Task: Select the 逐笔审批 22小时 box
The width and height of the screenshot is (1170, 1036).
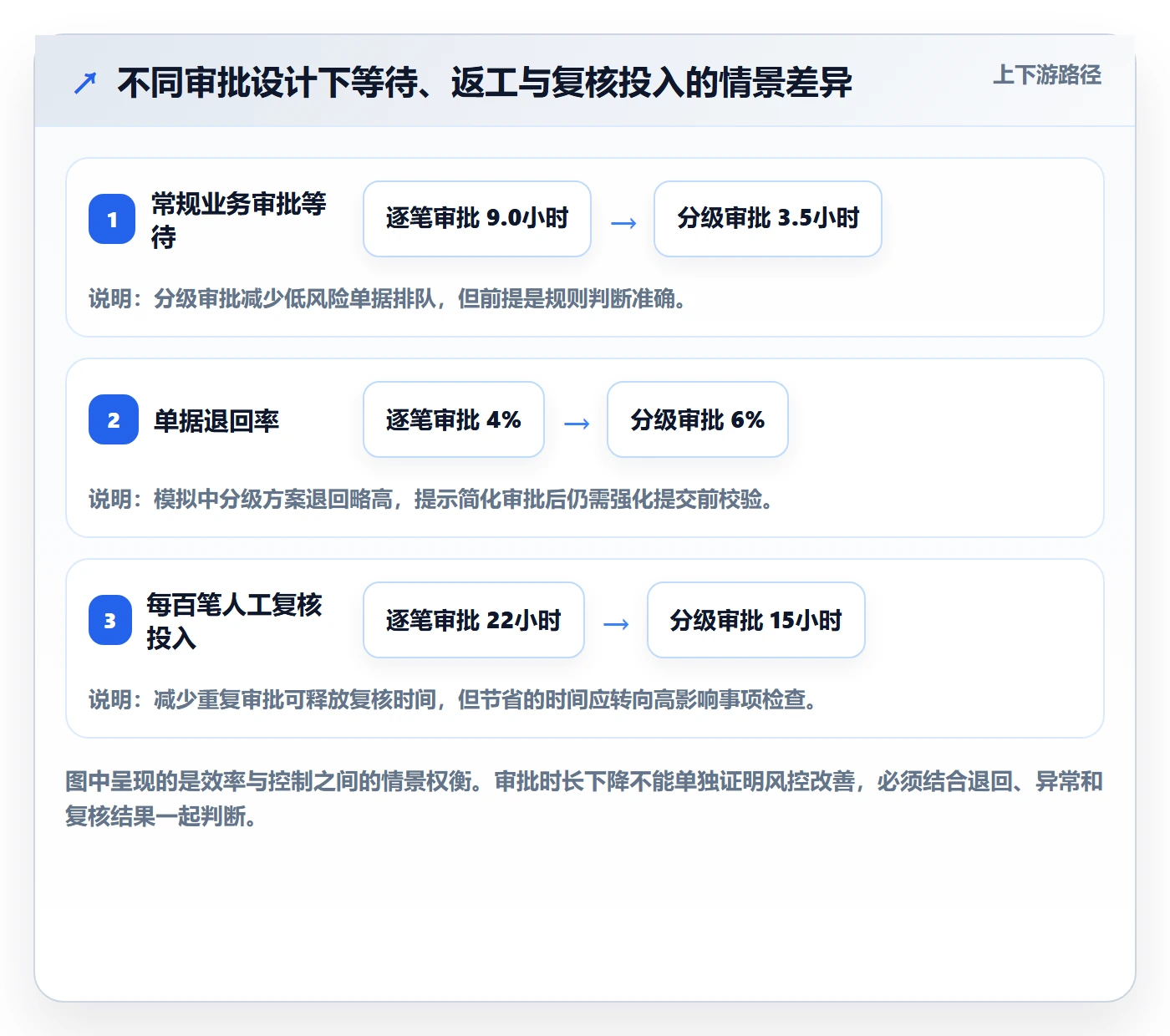Action: pyautogui.click(x=474, y=620)
